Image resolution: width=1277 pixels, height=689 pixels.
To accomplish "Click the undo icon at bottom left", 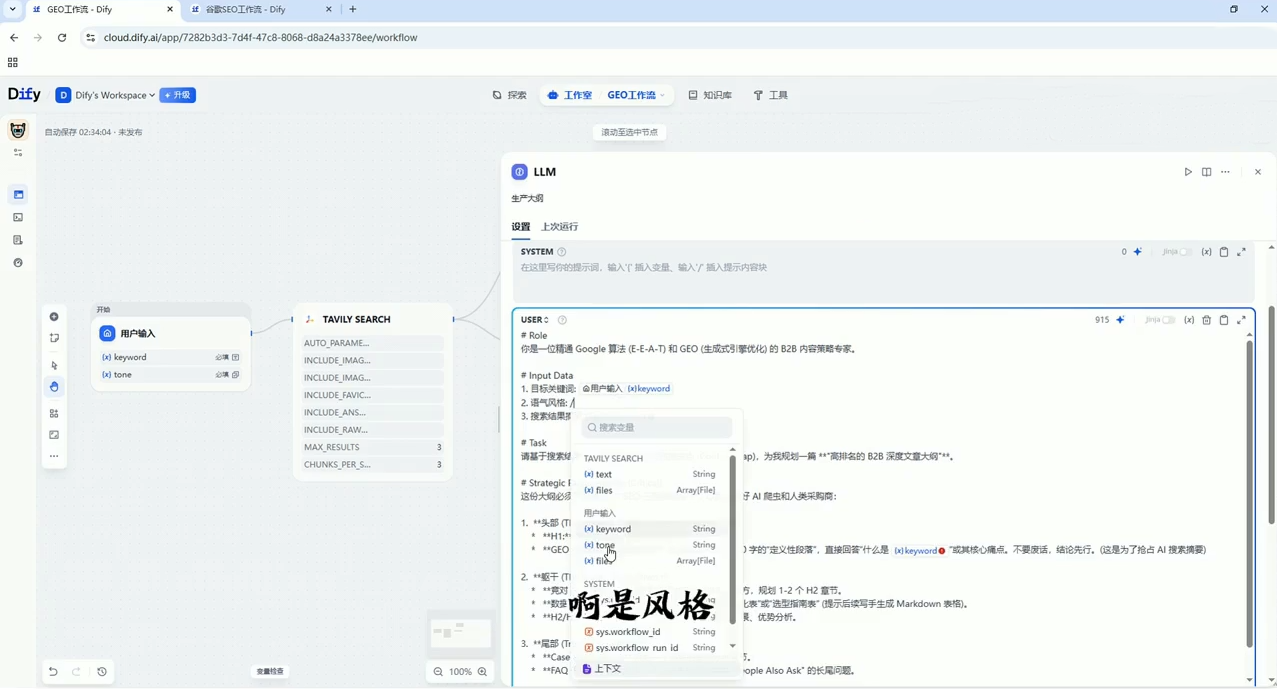I will point(53,671).
